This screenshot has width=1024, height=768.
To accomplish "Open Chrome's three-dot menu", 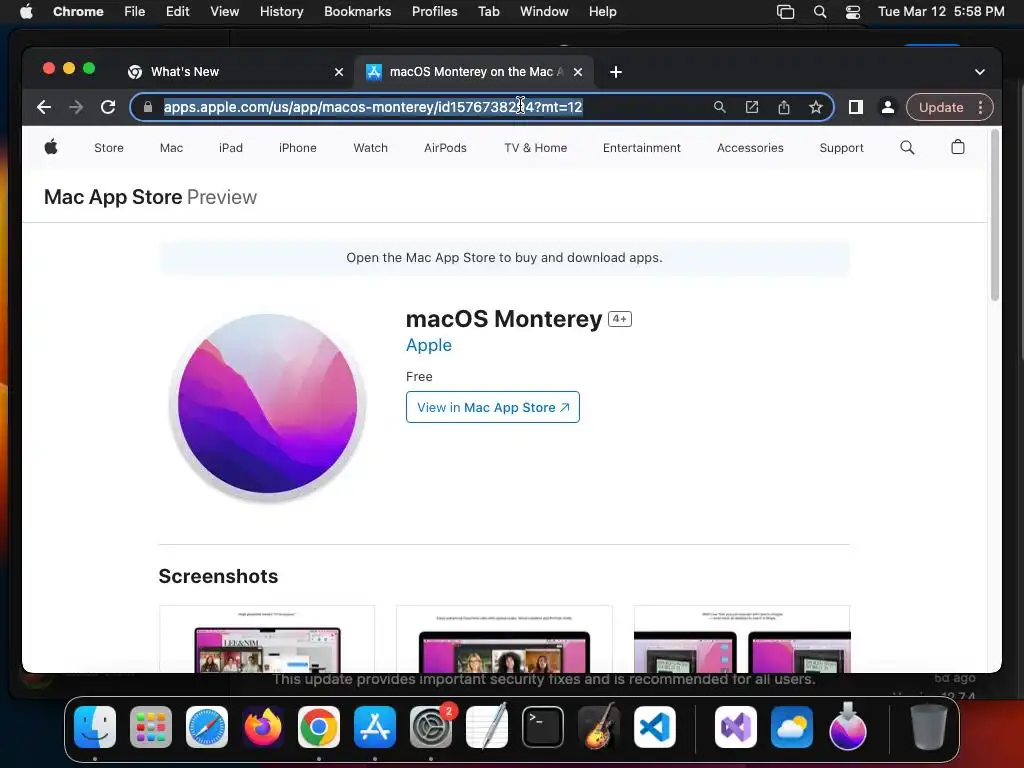I will click(x=980, y=107).
